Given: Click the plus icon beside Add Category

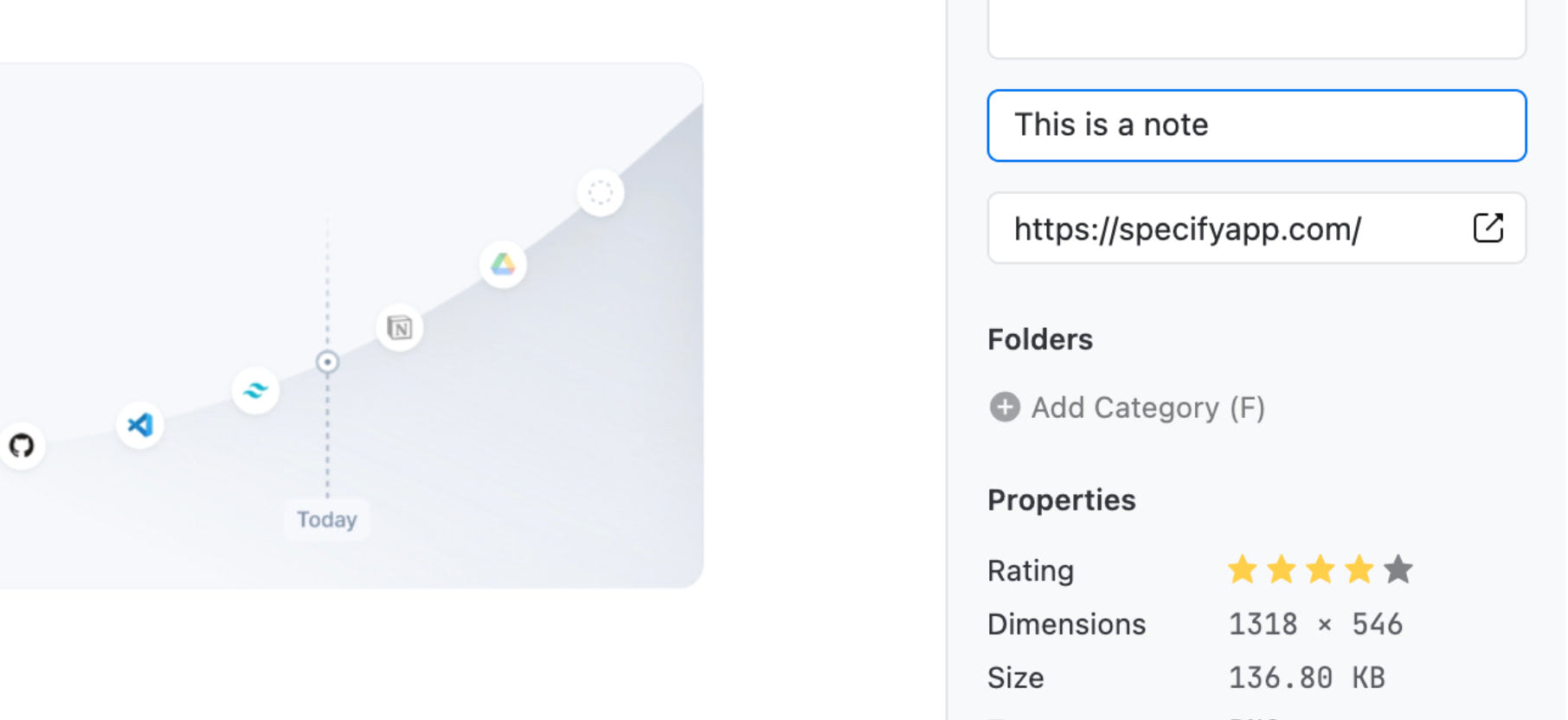Looking at the screenshot, I should pos(1005,407).
